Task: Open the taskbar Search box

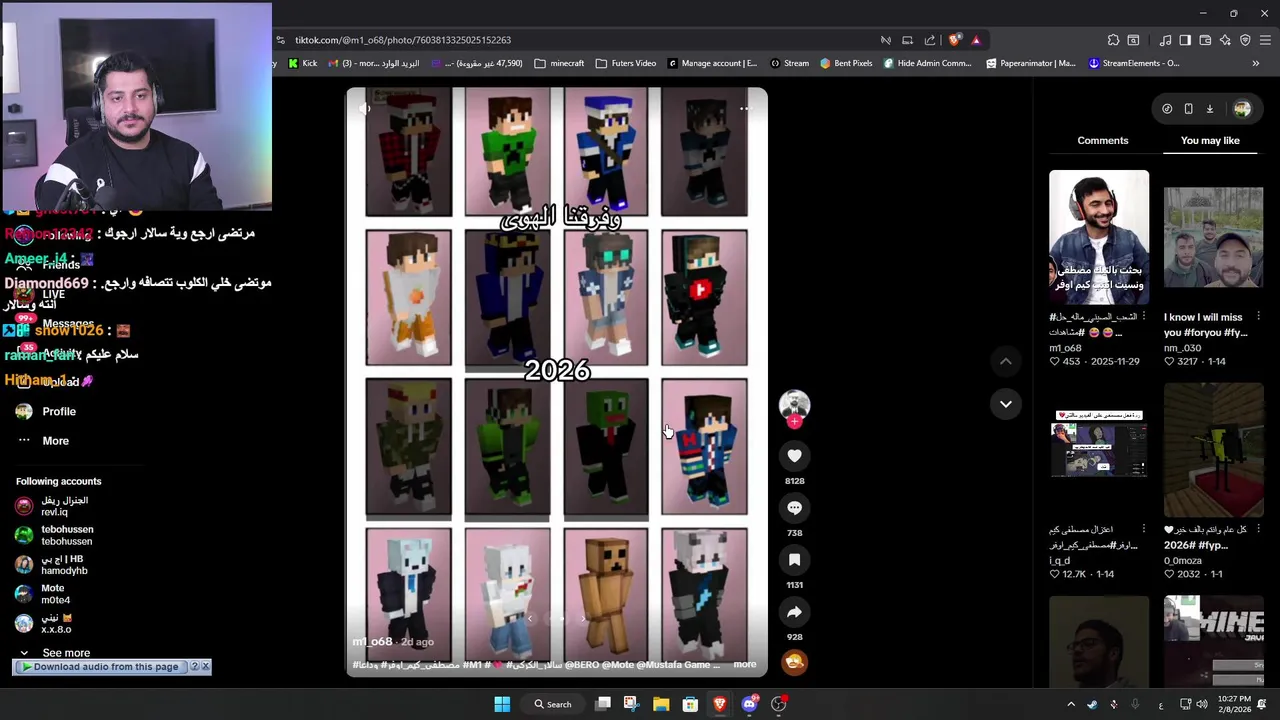Action: click(553, 704)
